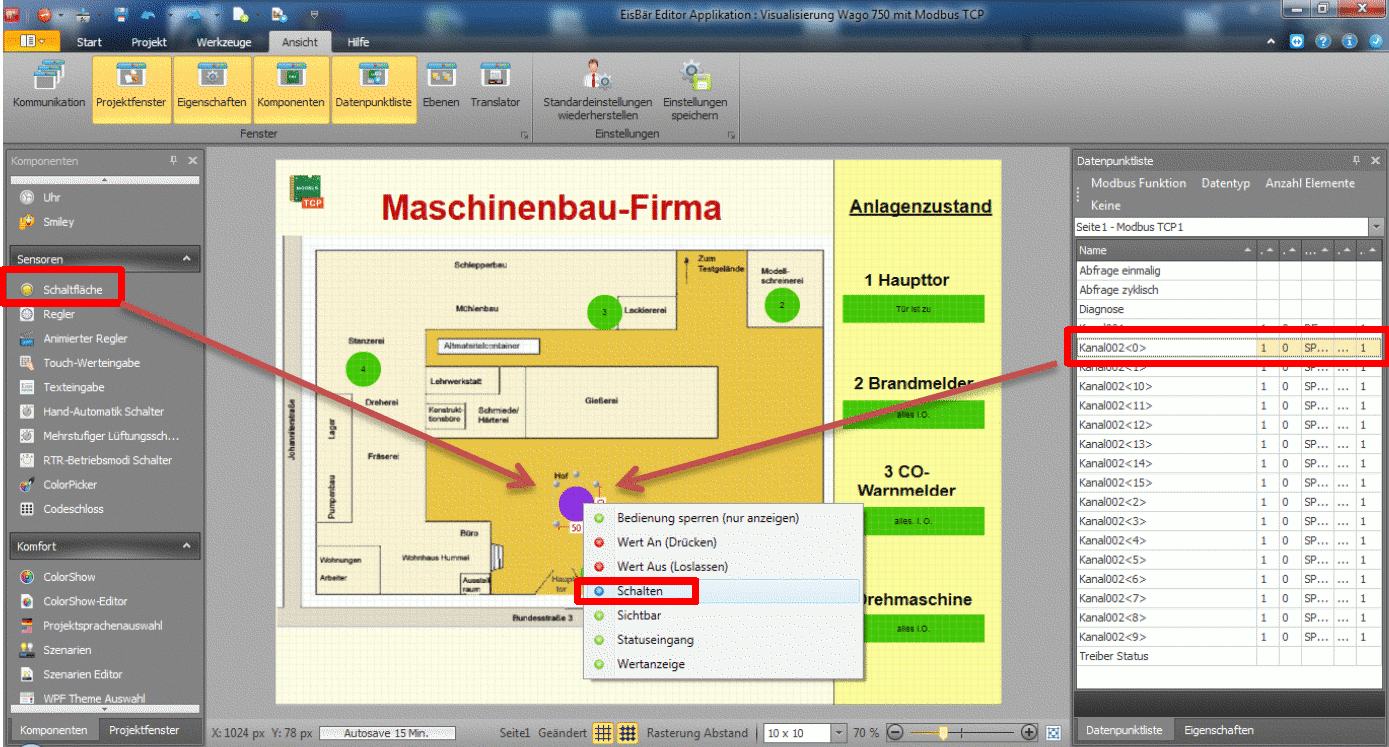Select the Uhr component
This screenshot has width=1389, height=747.
[40, 198]
